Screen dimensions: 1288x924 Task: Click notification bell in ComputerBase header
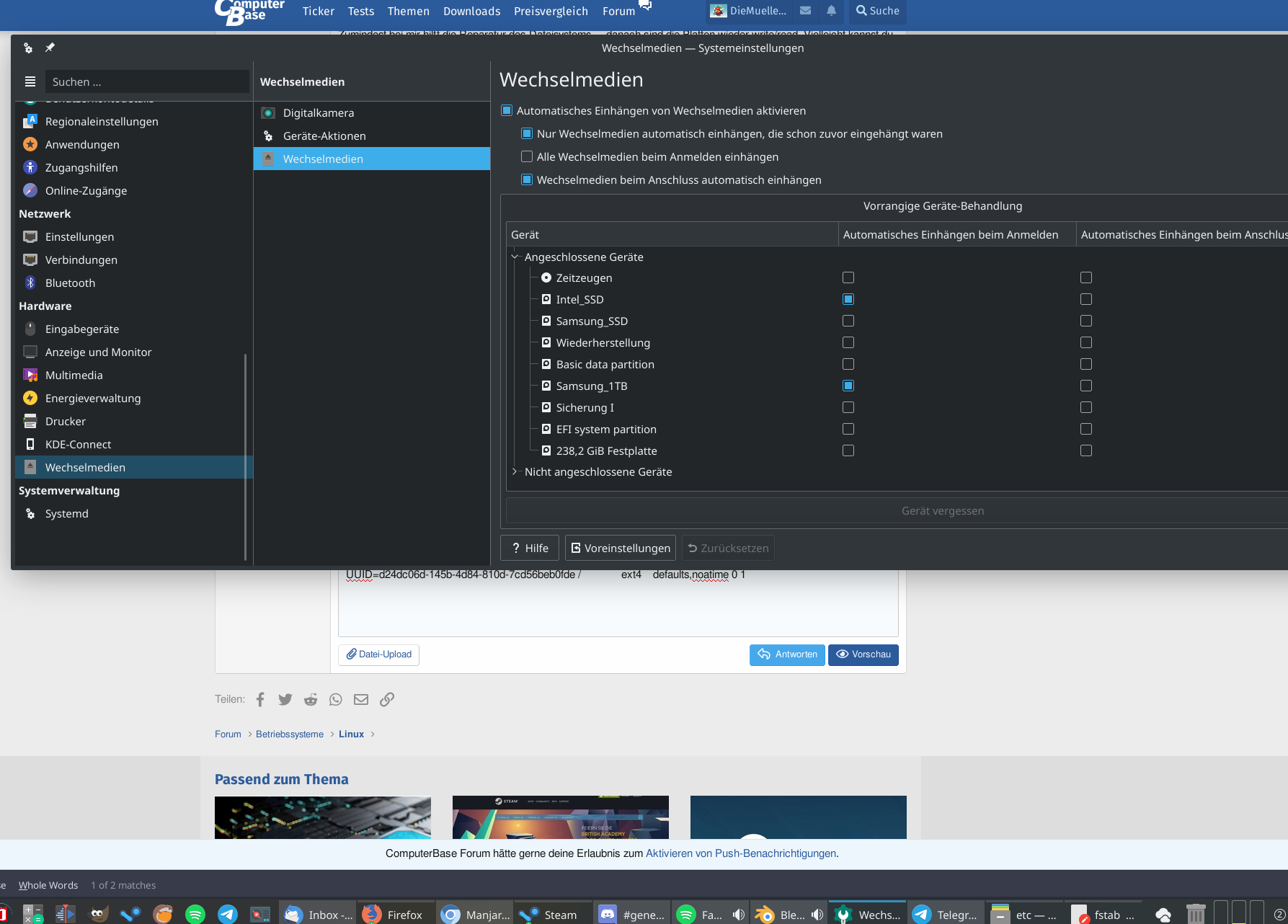[x=831, y=10]
